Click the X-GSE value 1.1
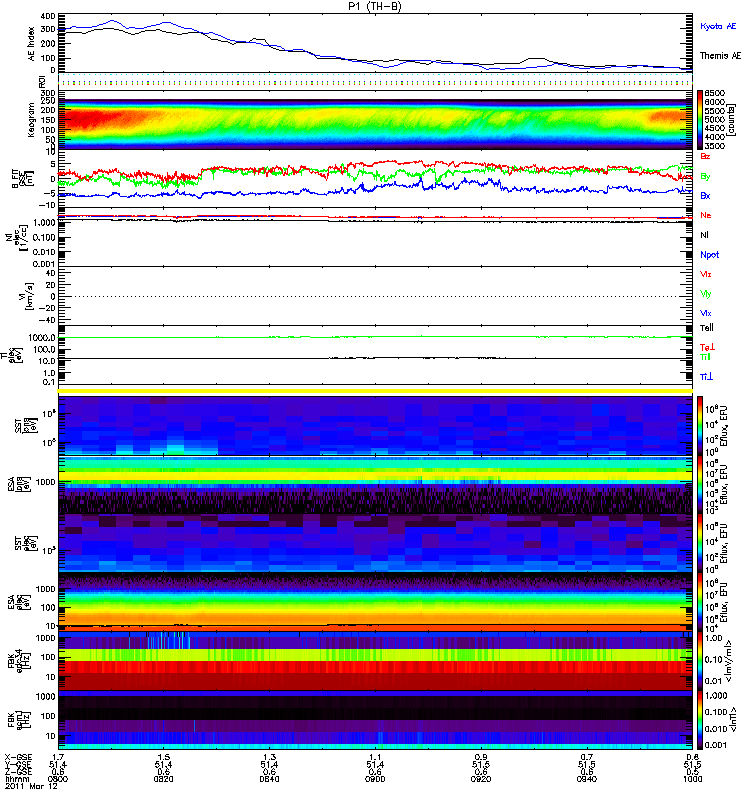This screenshot has height=800, width=750. 375,758
